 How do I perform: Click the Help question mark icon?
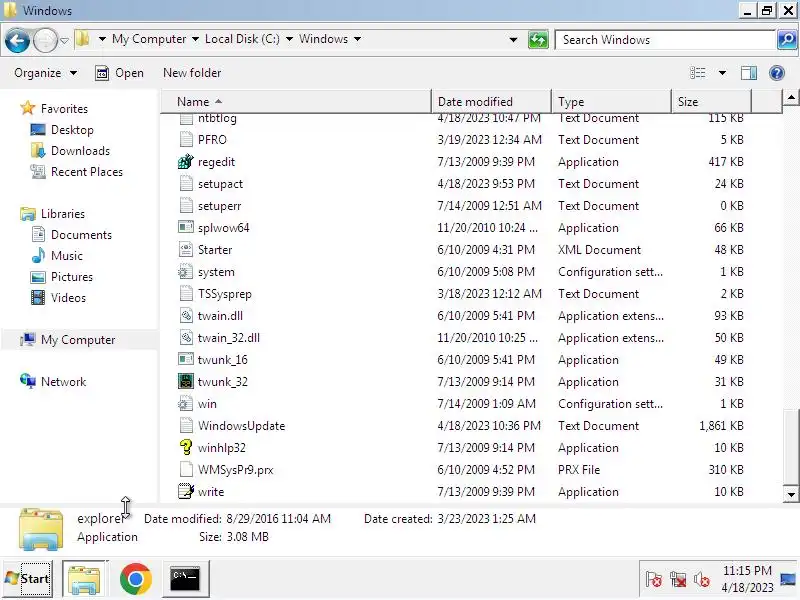777,73
